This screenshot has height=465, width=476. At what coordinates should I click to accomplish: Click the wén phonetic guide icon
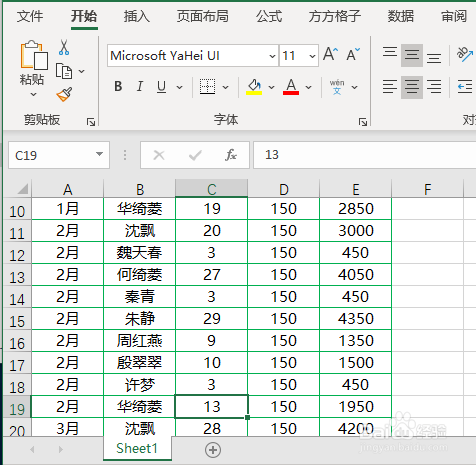click(x=337, y=87)
